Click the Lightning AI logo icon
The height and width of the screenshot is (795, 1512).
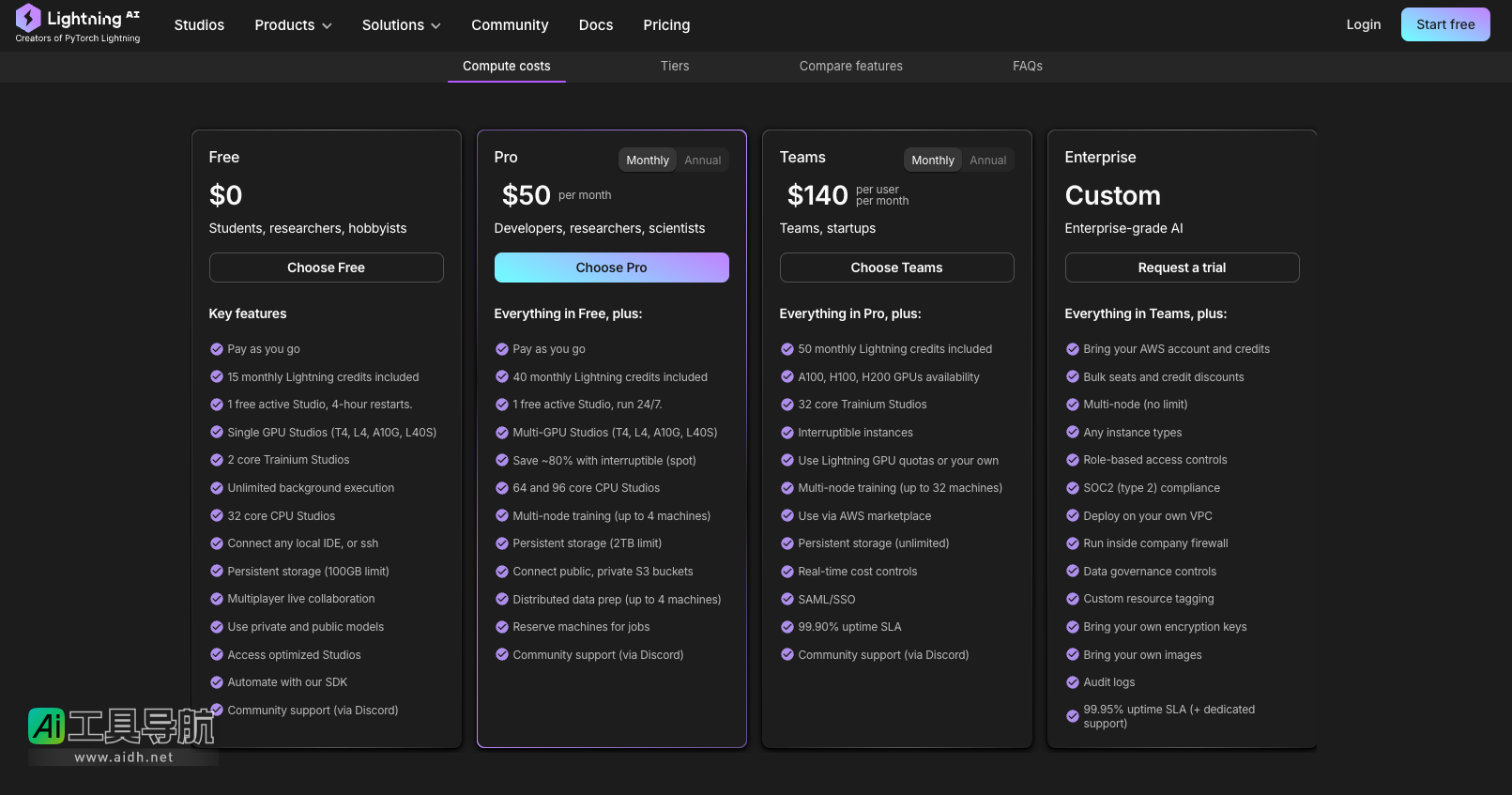pyautogui.click(x=28, y=18)
